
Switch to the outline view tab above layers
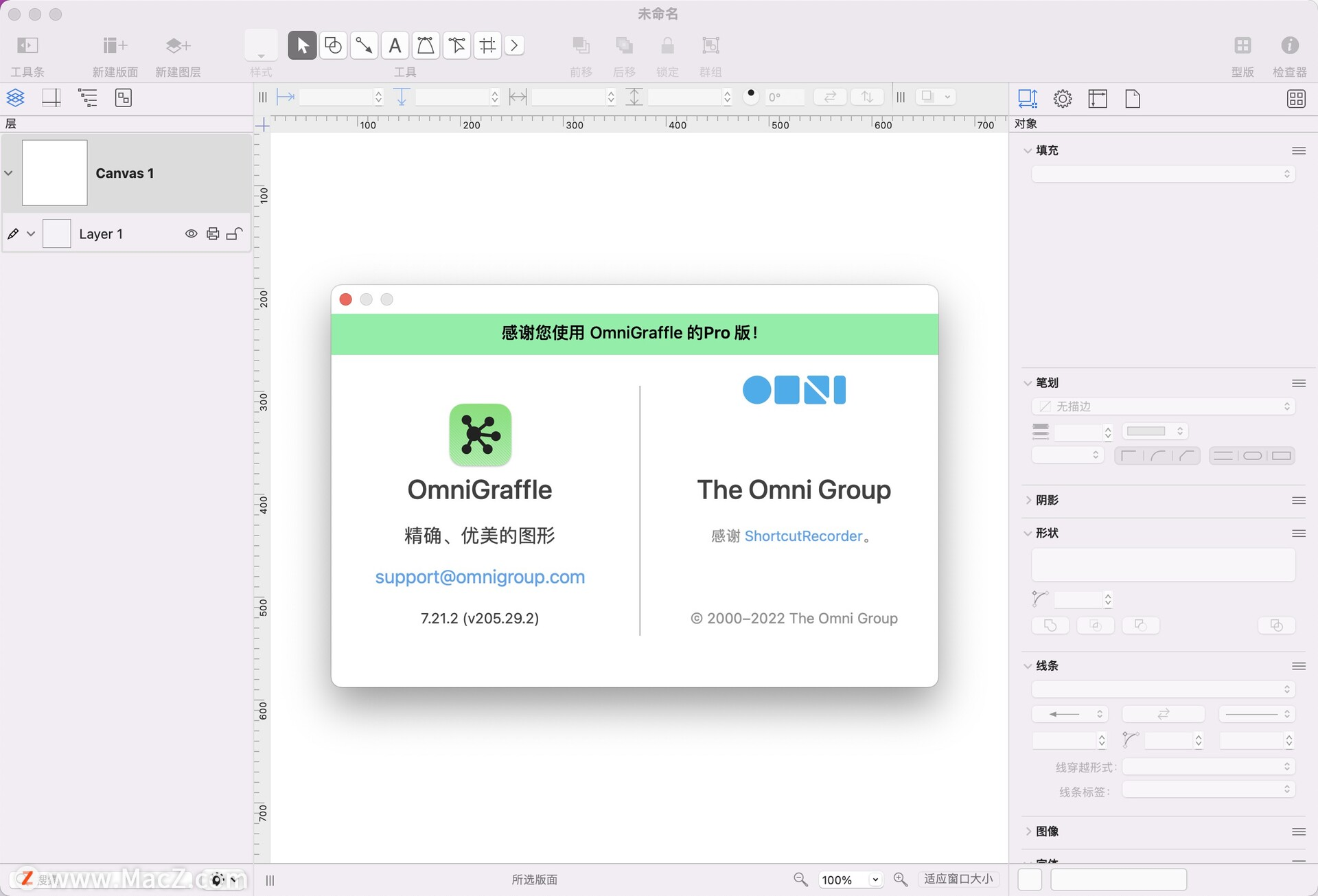88,97
